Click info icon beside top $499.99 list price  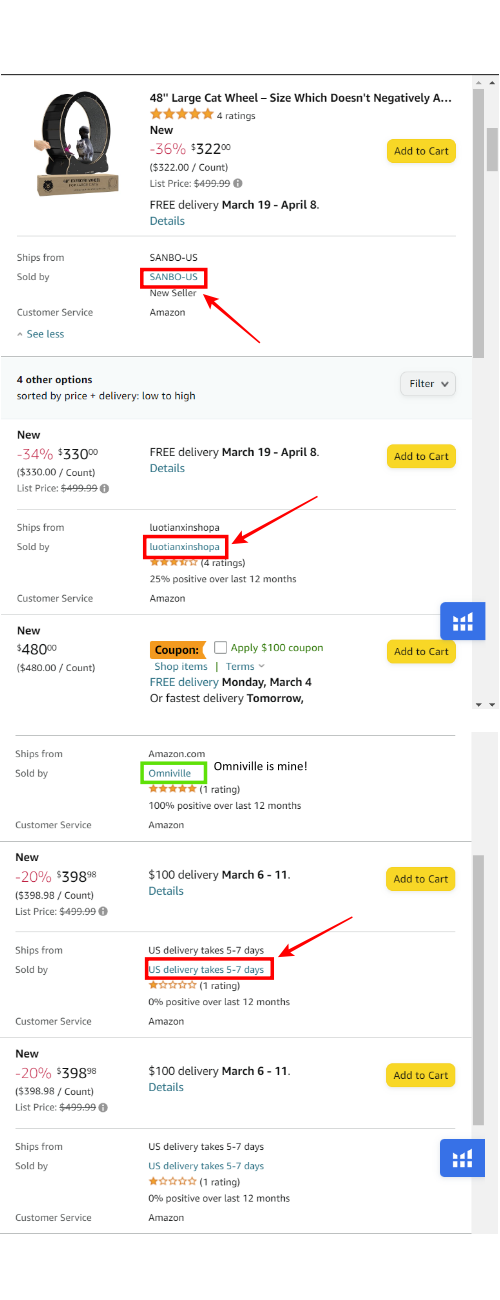(x=237, y=183)
